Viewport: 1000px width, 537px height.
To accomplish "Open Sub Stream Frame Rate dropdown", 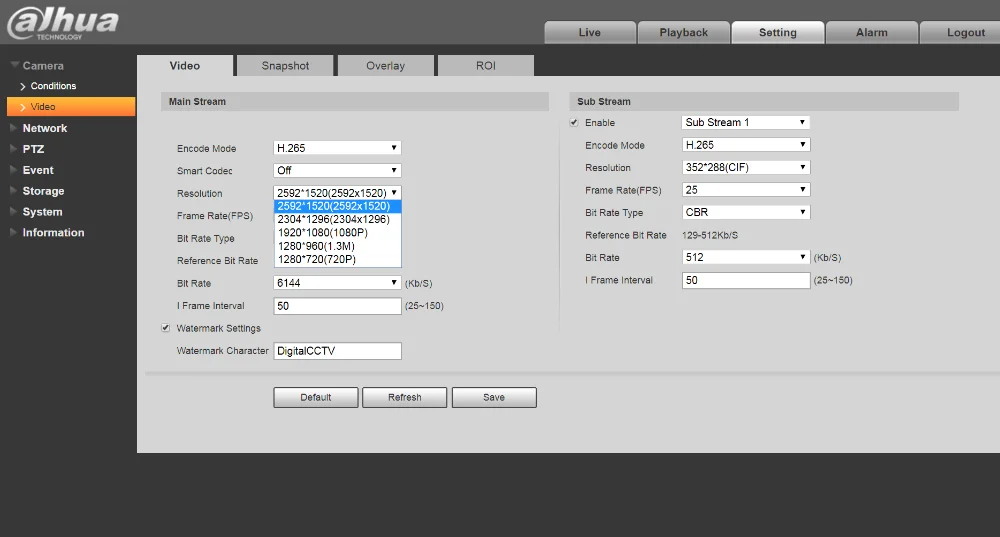I will (746, 190).
